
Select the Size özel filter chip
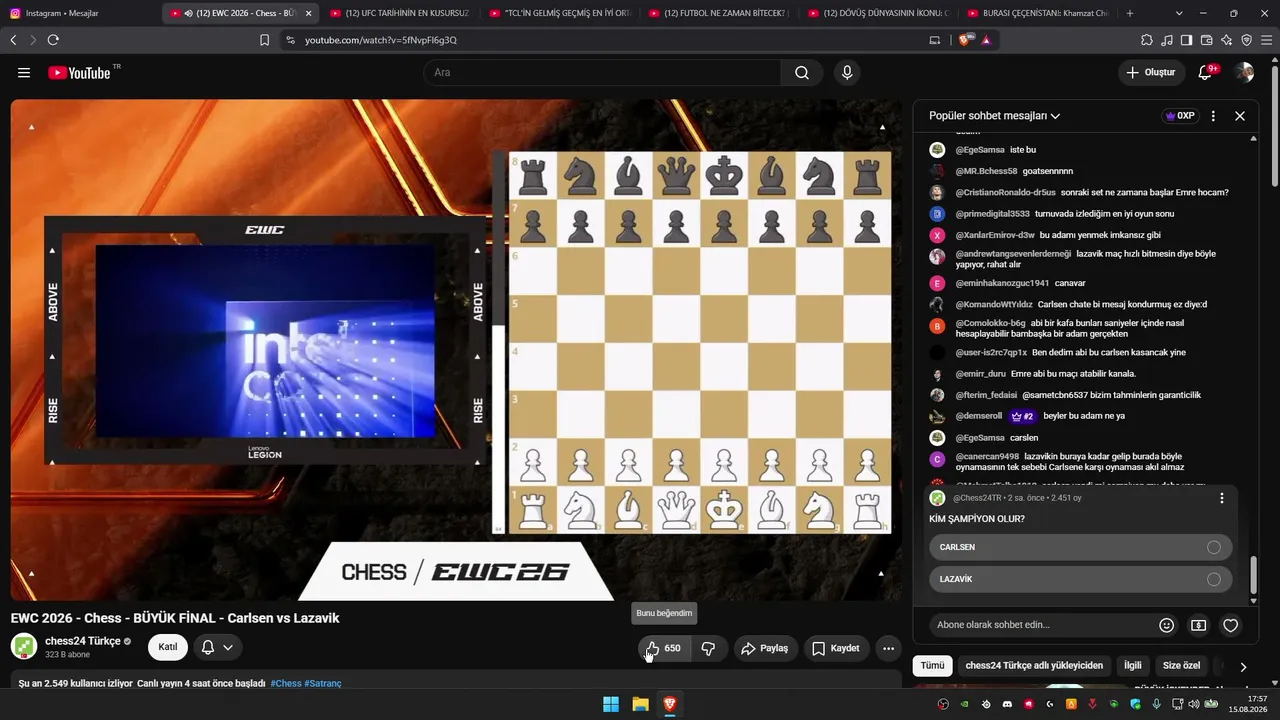[x=1181, y=665]
